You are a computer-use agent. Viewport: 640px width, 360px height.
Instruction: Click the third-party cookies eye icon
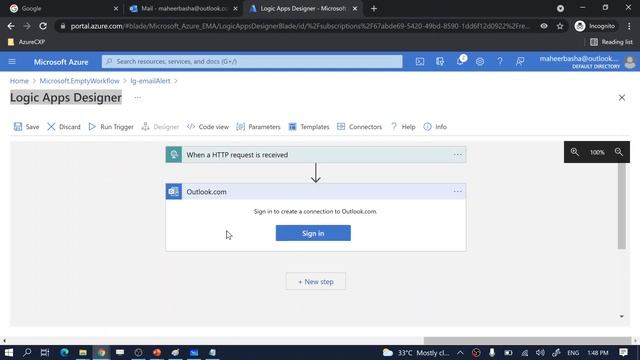[544, 26]
